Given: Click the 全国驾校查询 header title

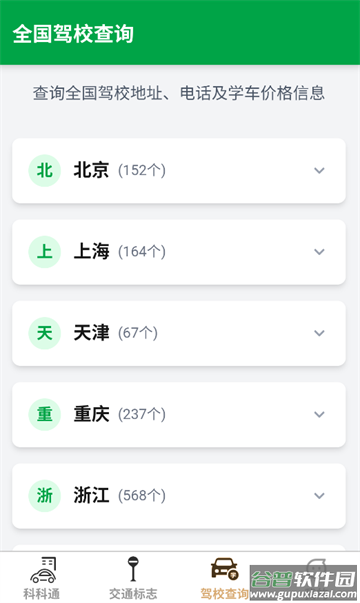Looking at the screenshot, I should point(73,34).
